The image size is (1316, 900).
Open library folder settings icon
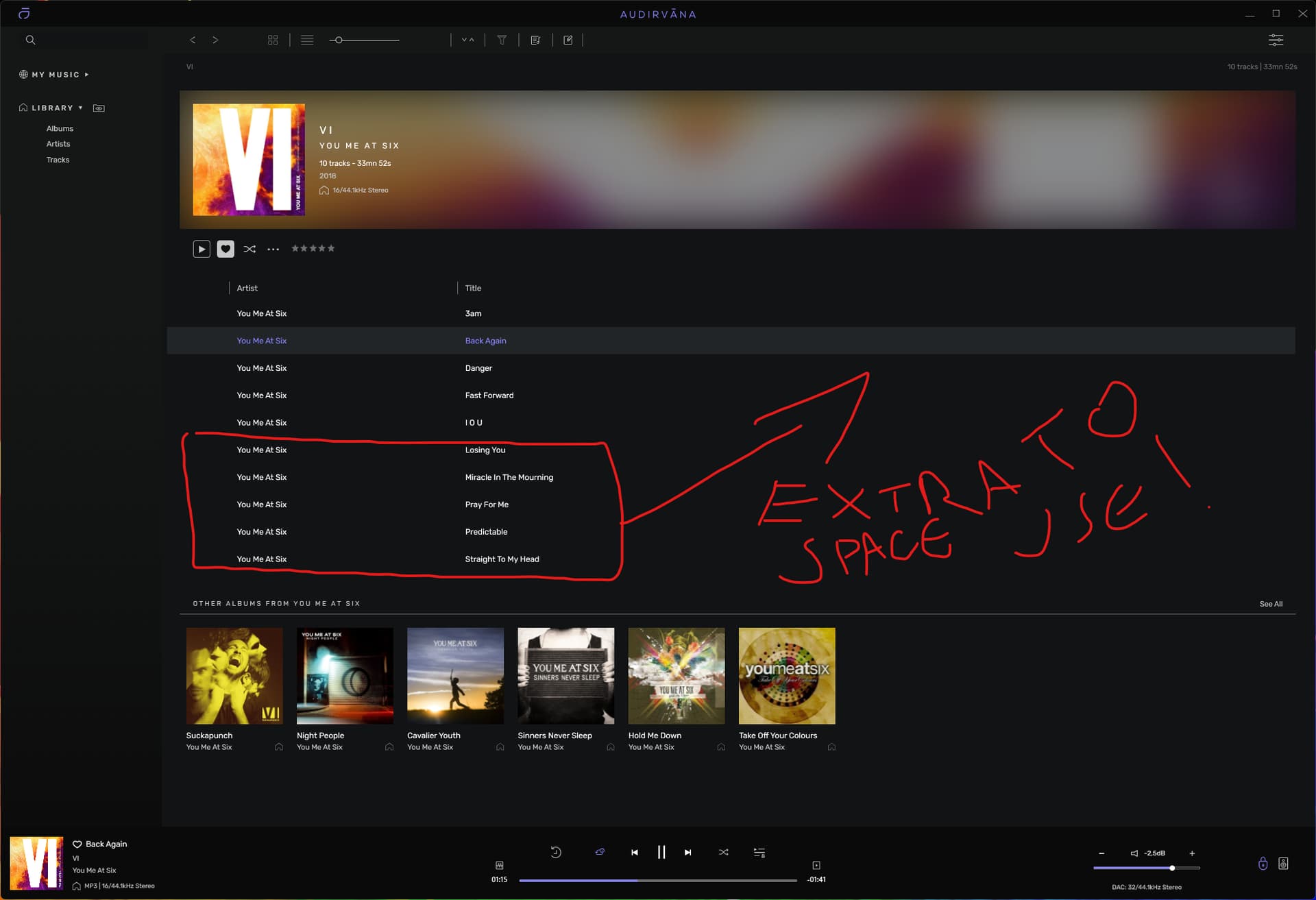99,108
